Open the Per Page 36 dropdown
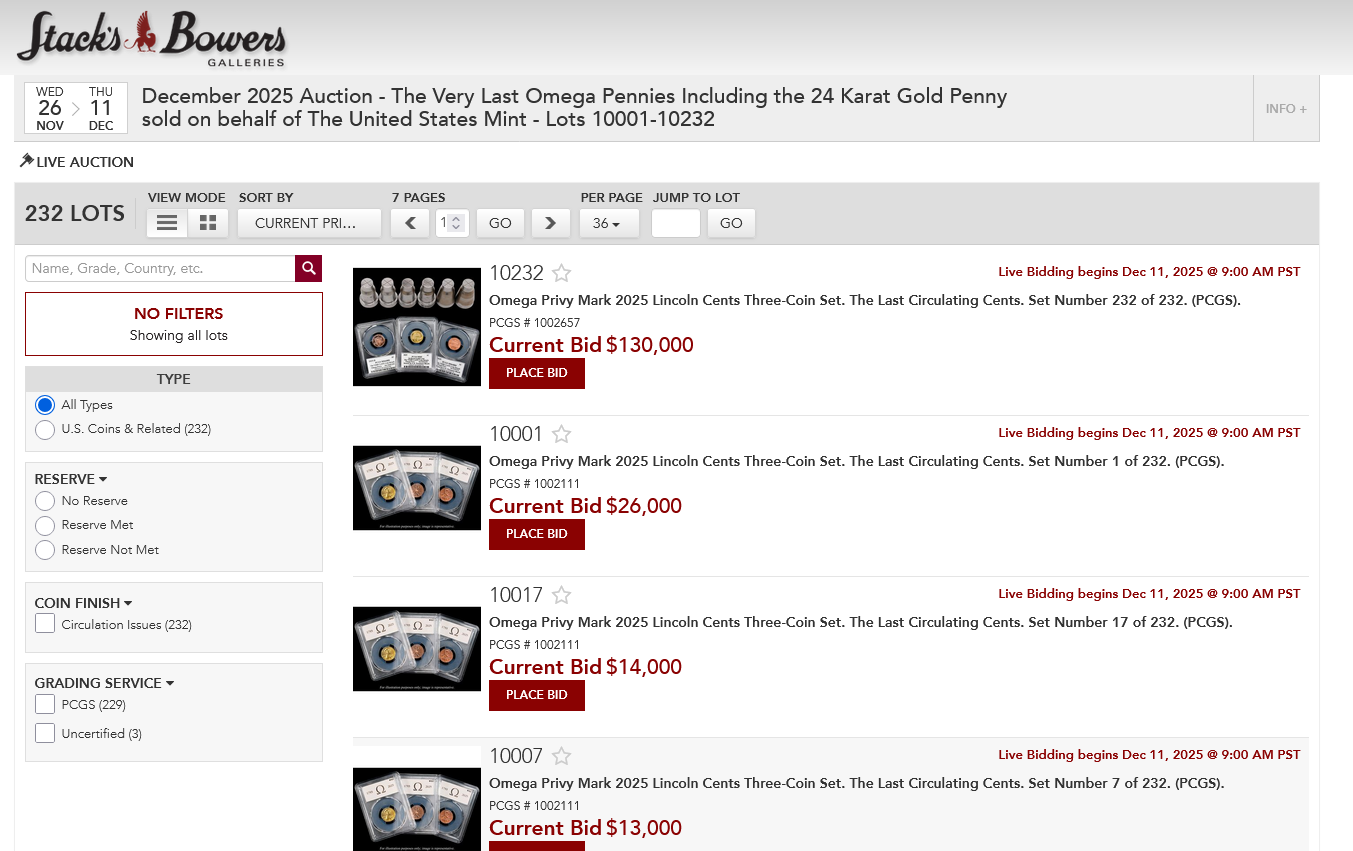Viewport: 1353px width, 851px height. [x=608, y=223]
